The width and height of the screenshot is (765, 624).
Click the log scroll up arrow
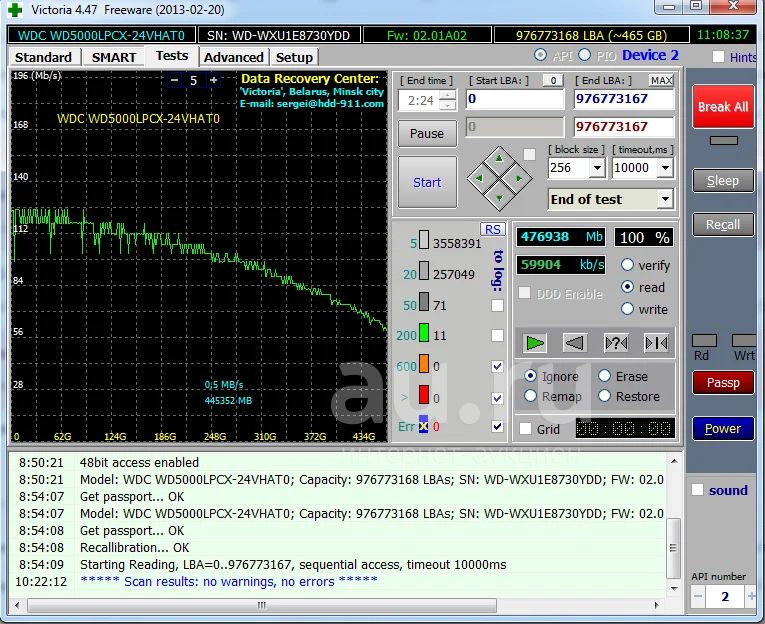pos(674,461)
